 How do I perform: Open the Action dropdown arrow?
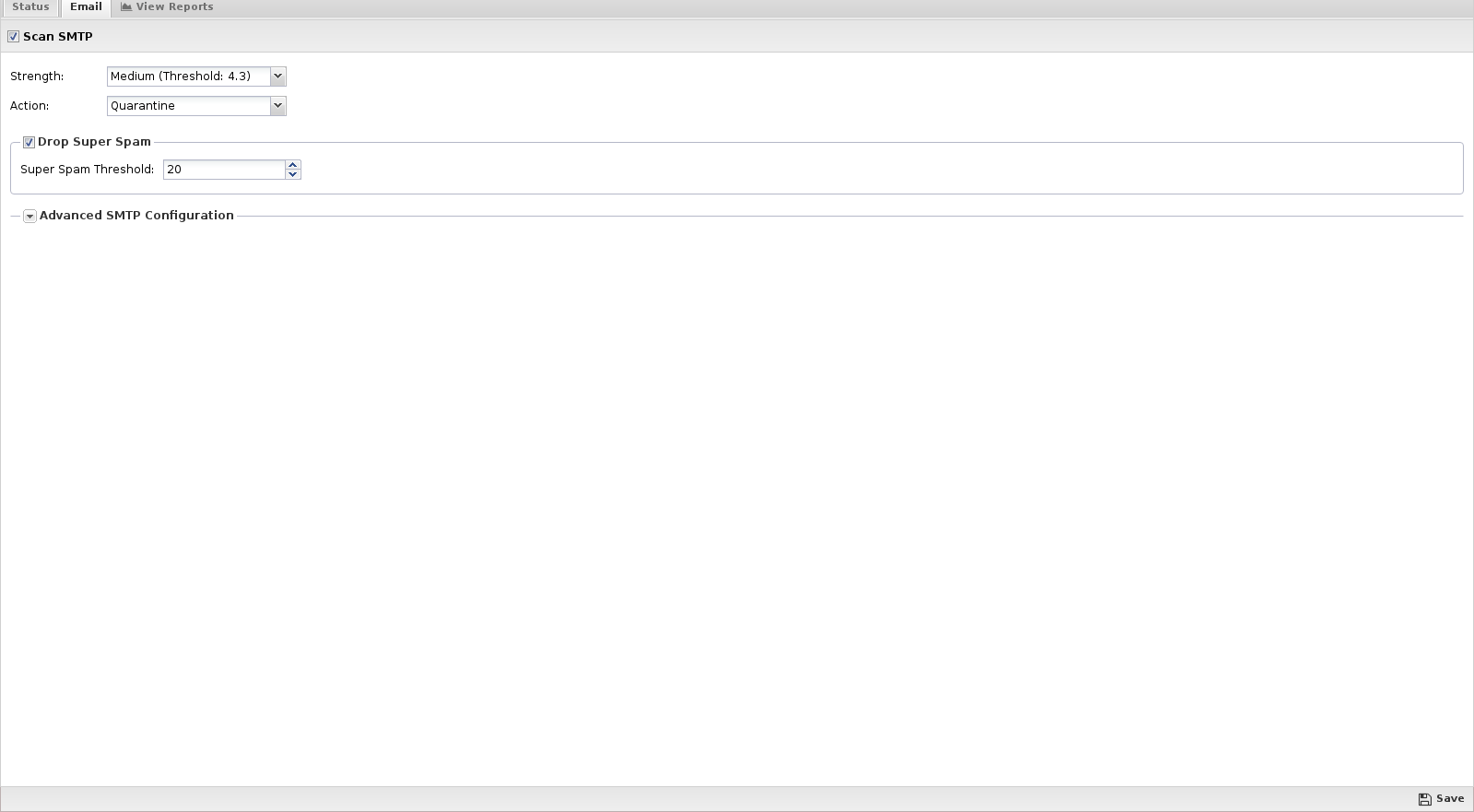277,106
